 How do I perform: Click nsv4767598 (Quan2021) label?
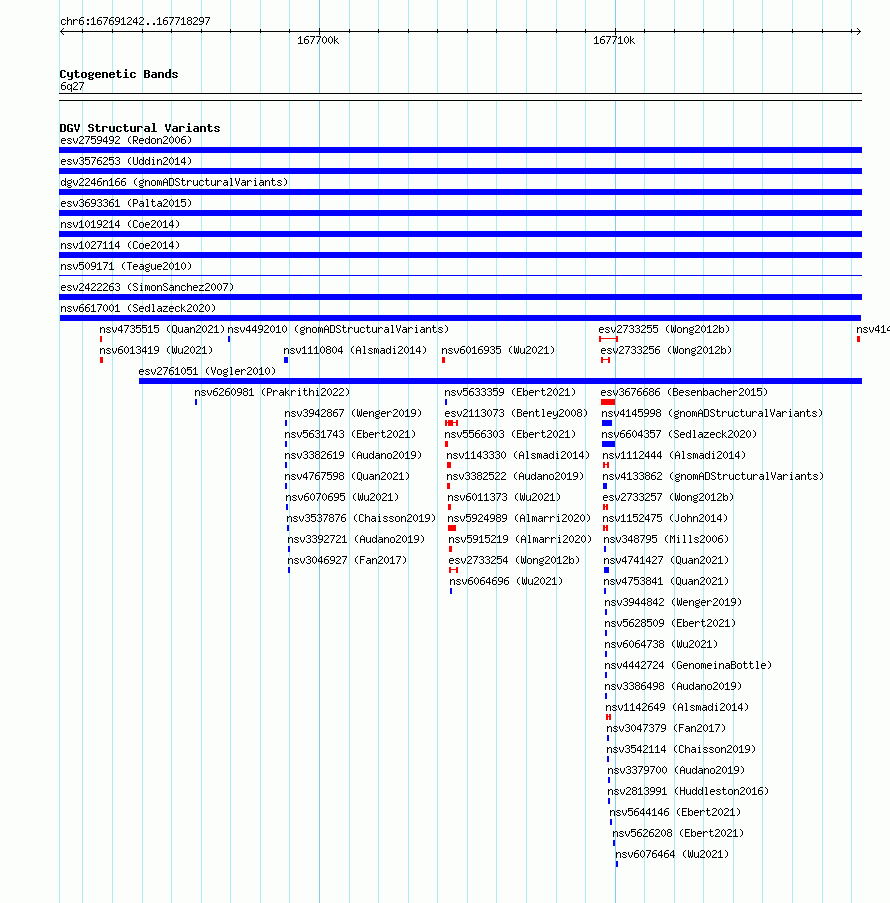tap(347, 477)
